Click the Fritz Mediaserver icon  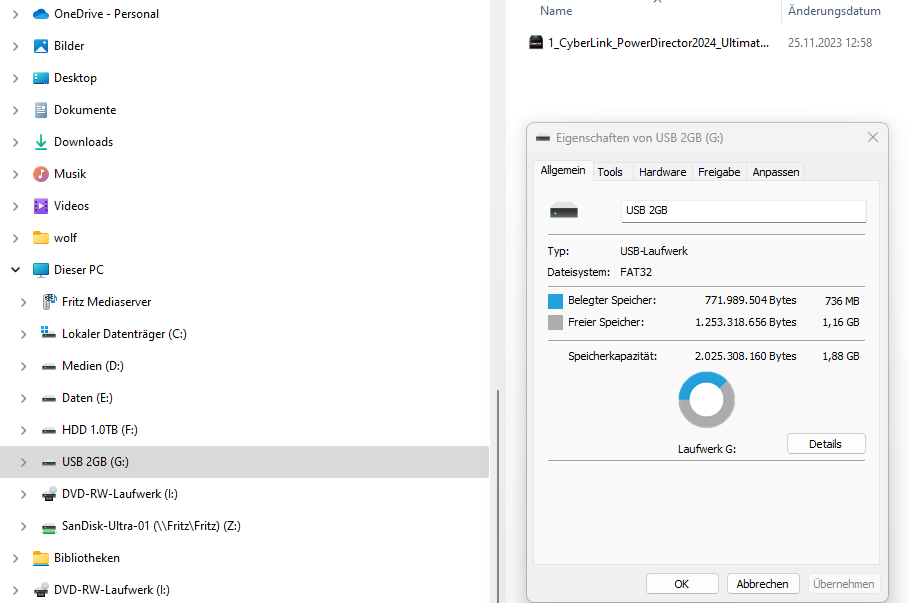(x=49, y=302)
